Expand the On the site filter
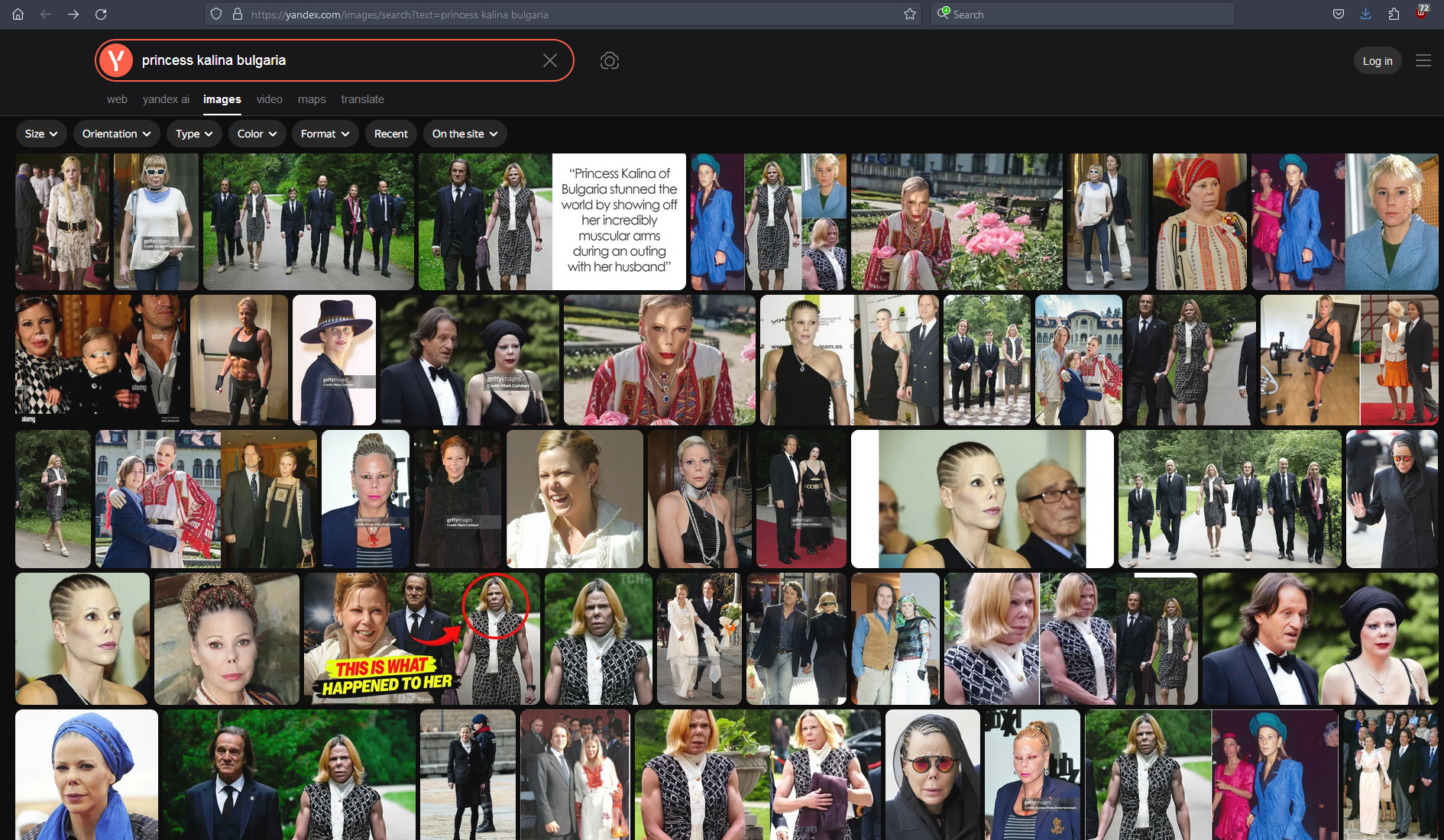Viewport: 1444px width, 840px height. [465, 134]
